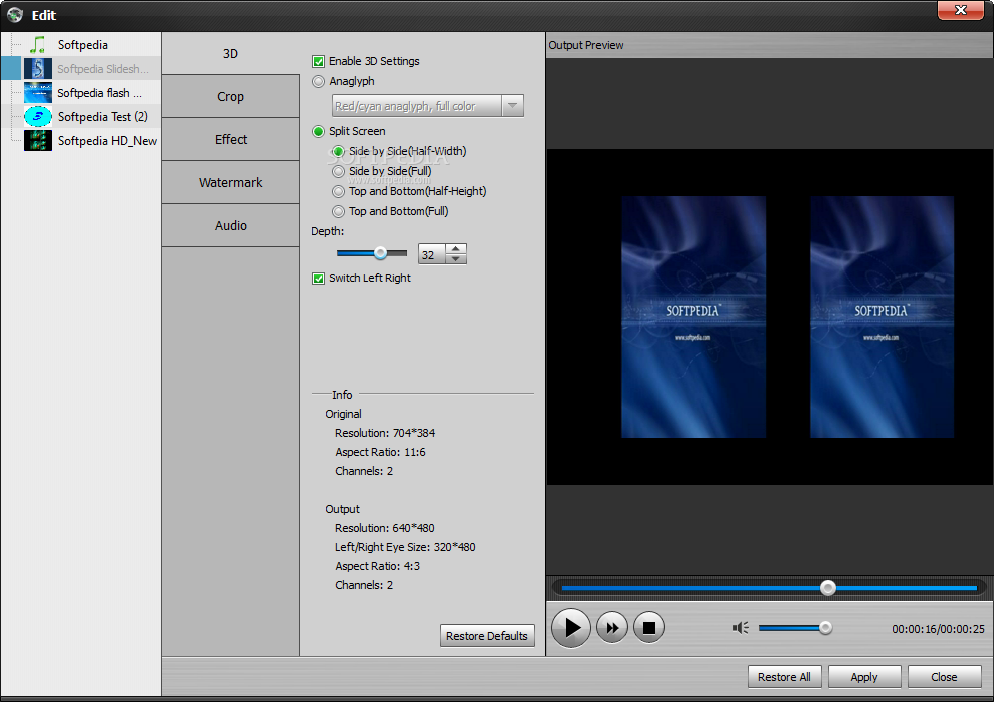
Task: Click the Play button in preview controls
Action: click(x=571, y=628)
